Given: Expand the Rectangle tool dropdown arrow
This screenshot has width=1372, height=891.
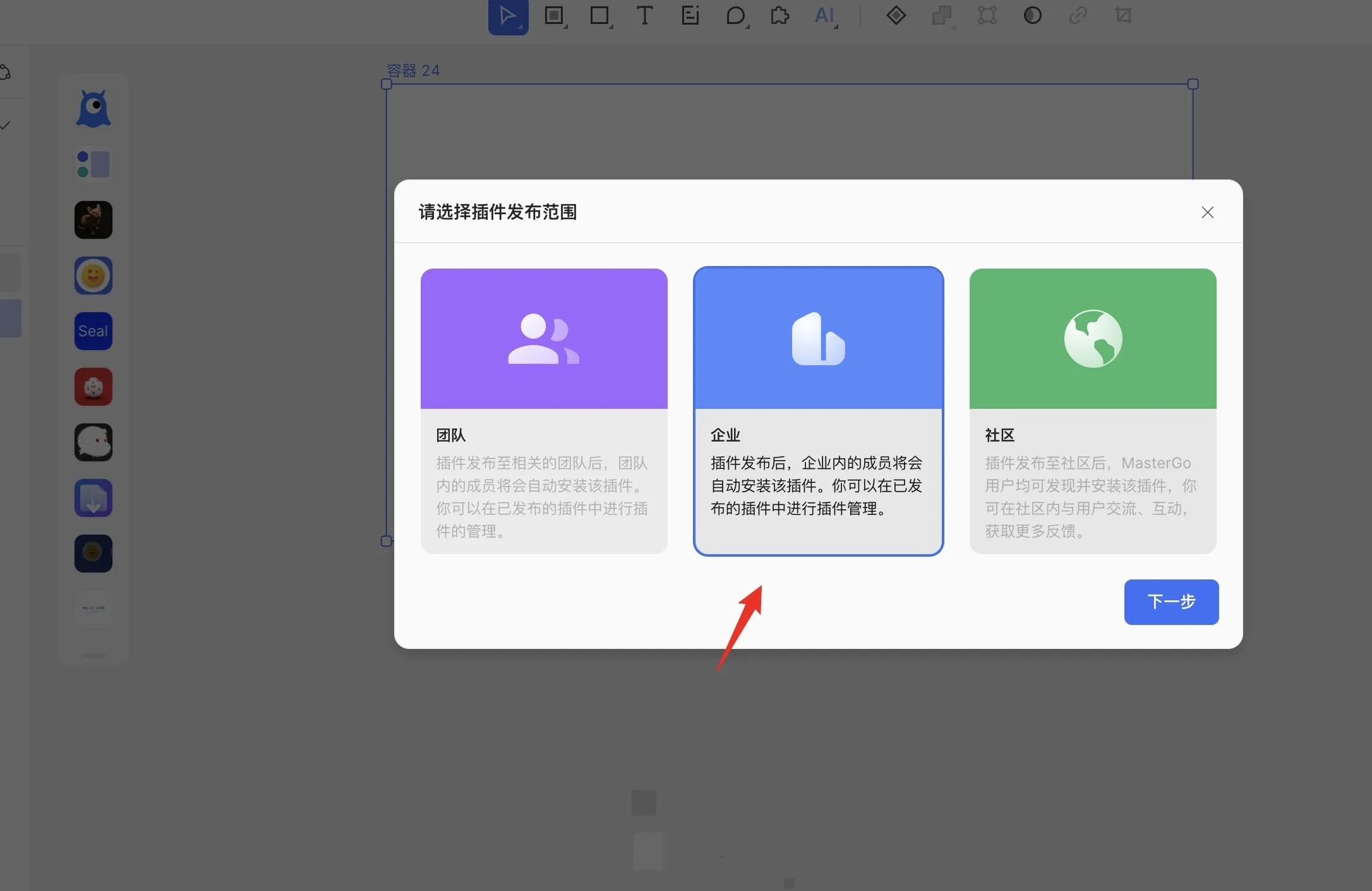Looking at the screenshot, I should coord(611,27).
